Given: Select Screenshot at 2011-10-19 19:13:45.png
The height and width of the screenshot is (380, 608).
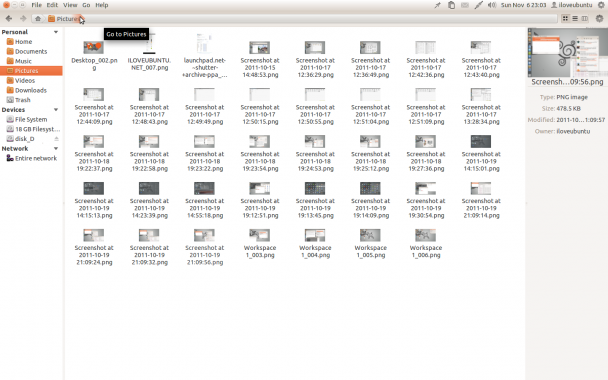Looking at the screenshot, I should pyautogui.click(x=315, y=200).
